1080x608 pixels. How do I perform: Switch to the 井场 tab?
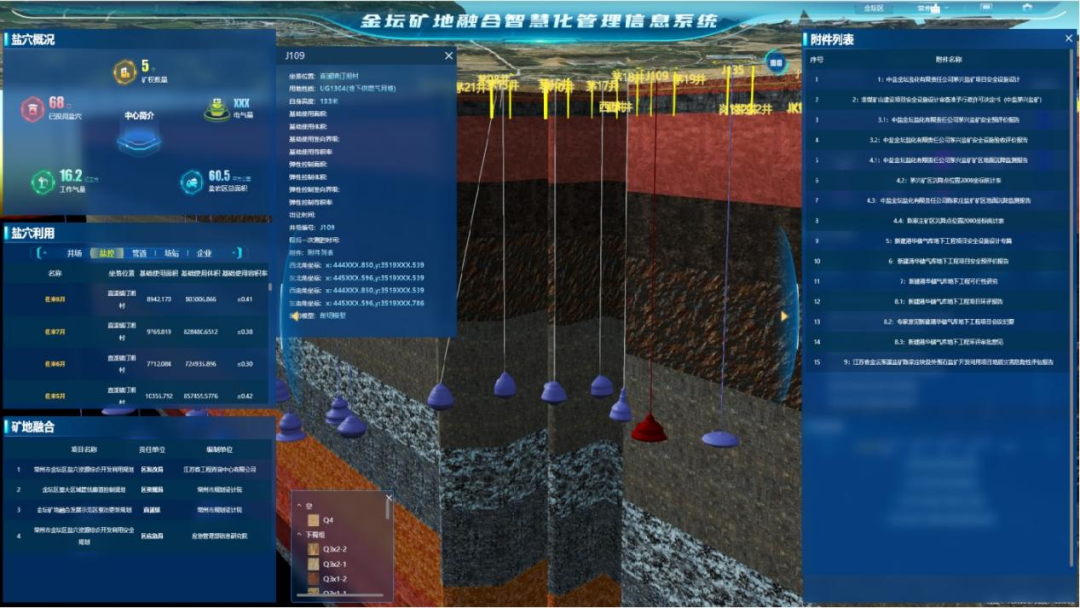(x=74, y=254)
